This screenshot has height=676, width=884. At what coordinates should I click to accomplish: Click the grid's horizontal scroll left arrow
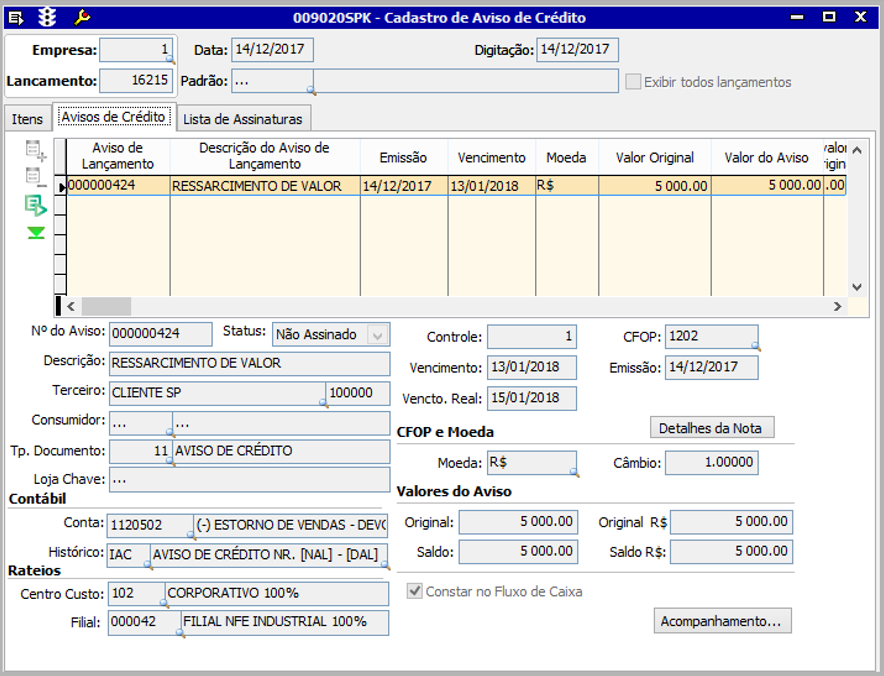coord(71,306)
